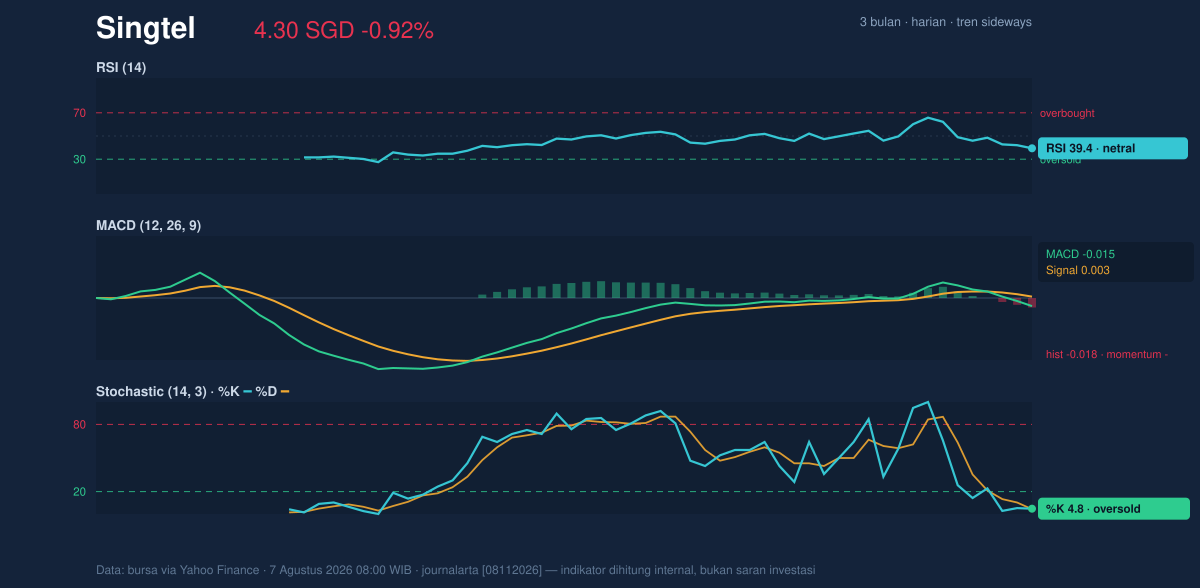The width and height of the screenshot is (1200, 588).
Task: Click the %K 4.8 oversold badge
Action: [1114, 509]
